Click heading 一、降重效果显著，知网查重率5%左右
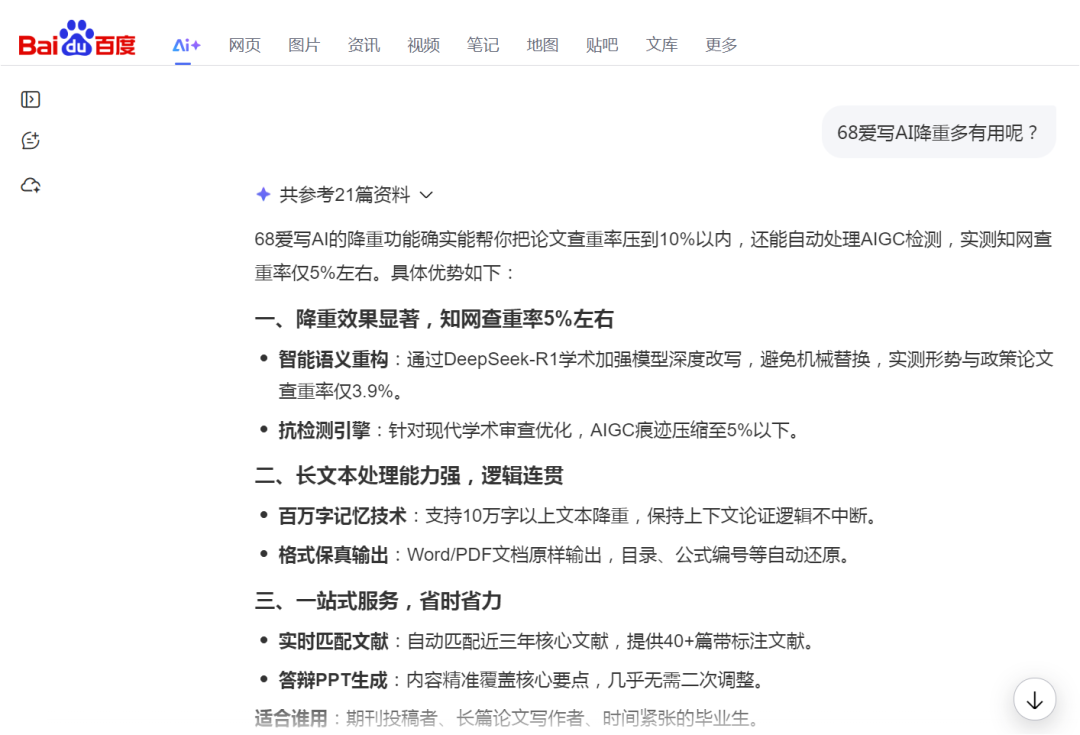Image resolution: width=1080 pixels, height=735 pixels. (434, 319)
